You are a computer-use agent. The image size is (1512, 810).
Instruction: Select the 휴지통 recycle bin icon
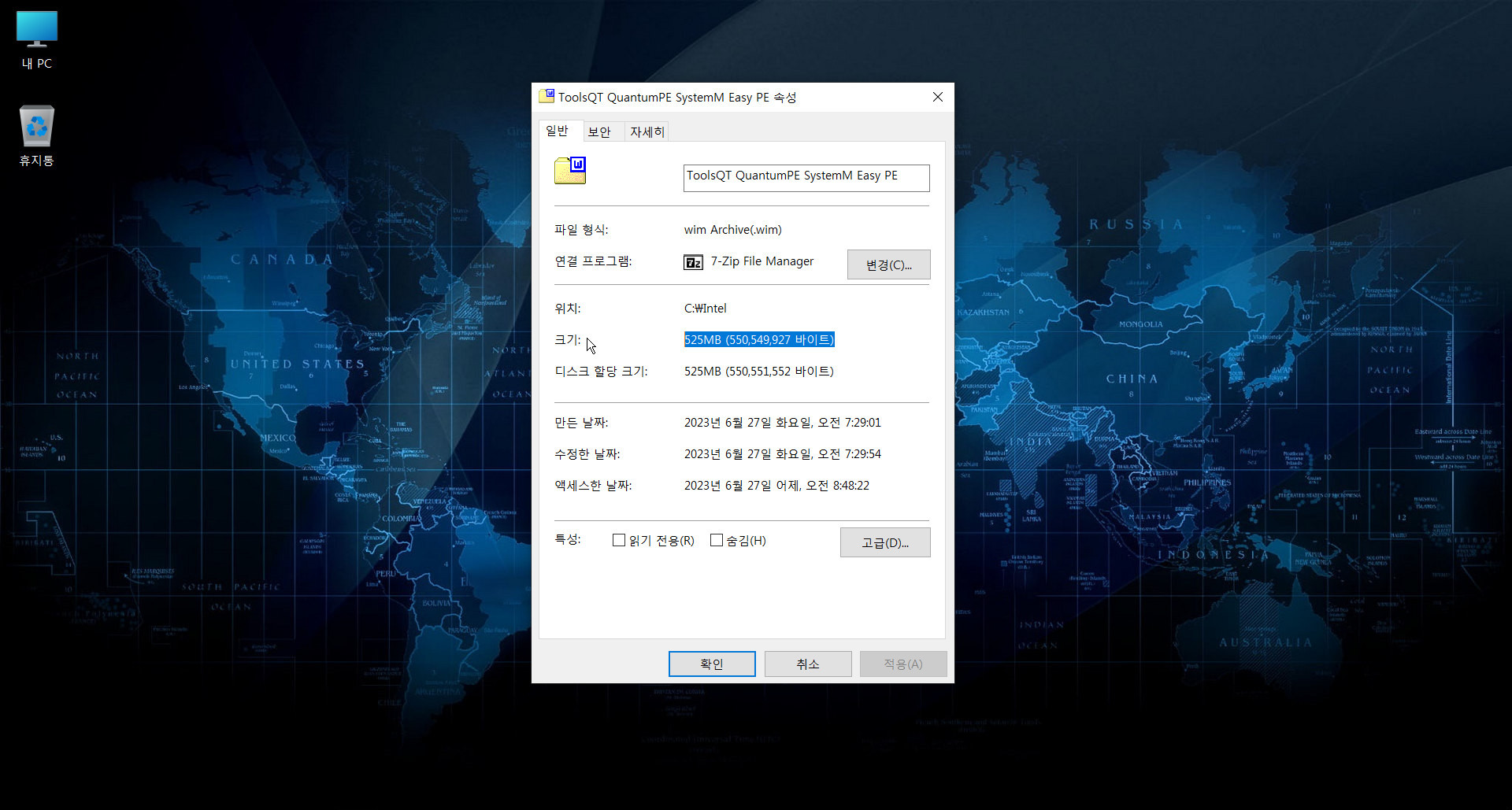pyautogui.click(x=37, y=135)
